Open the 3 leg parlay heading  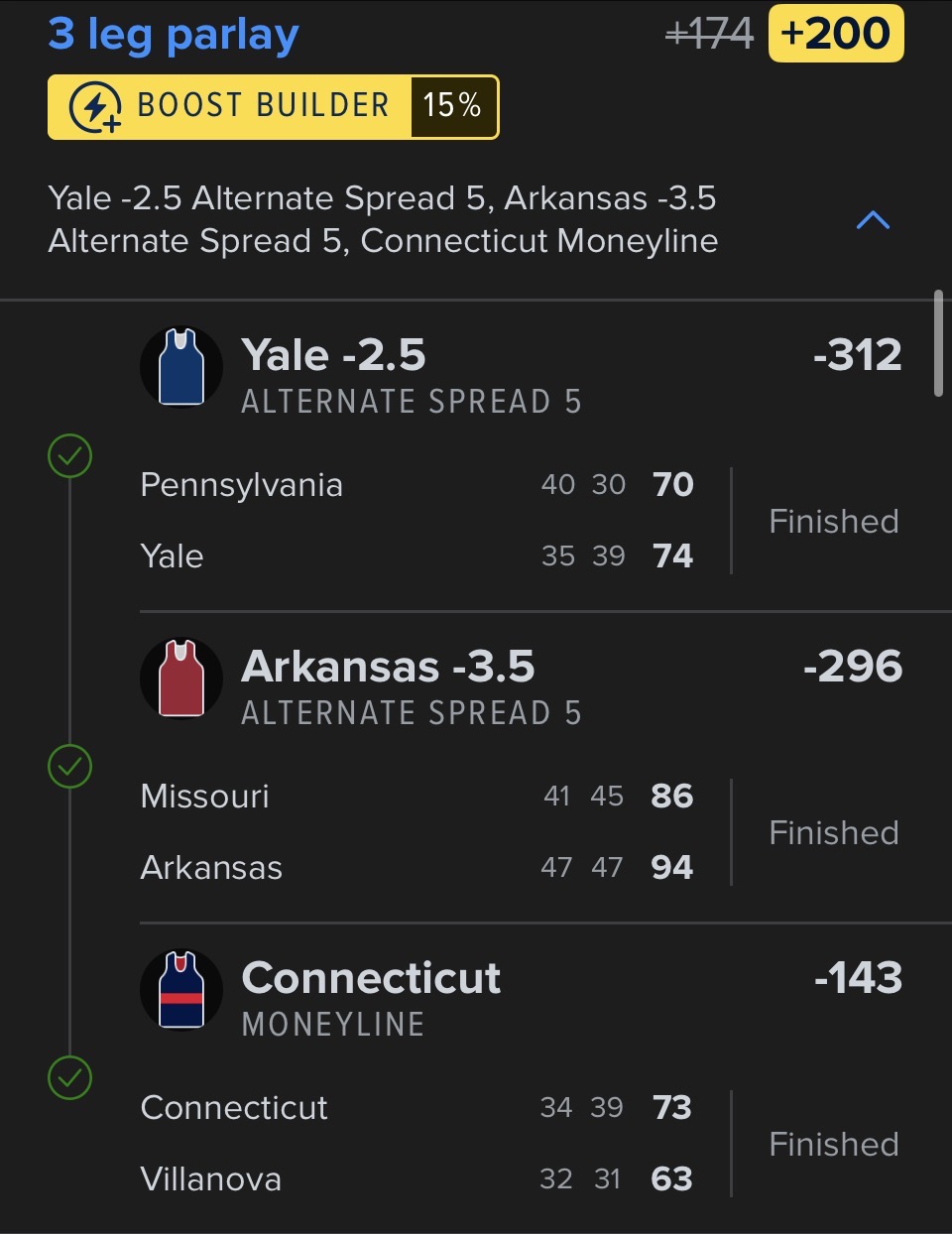coord(174,35)
